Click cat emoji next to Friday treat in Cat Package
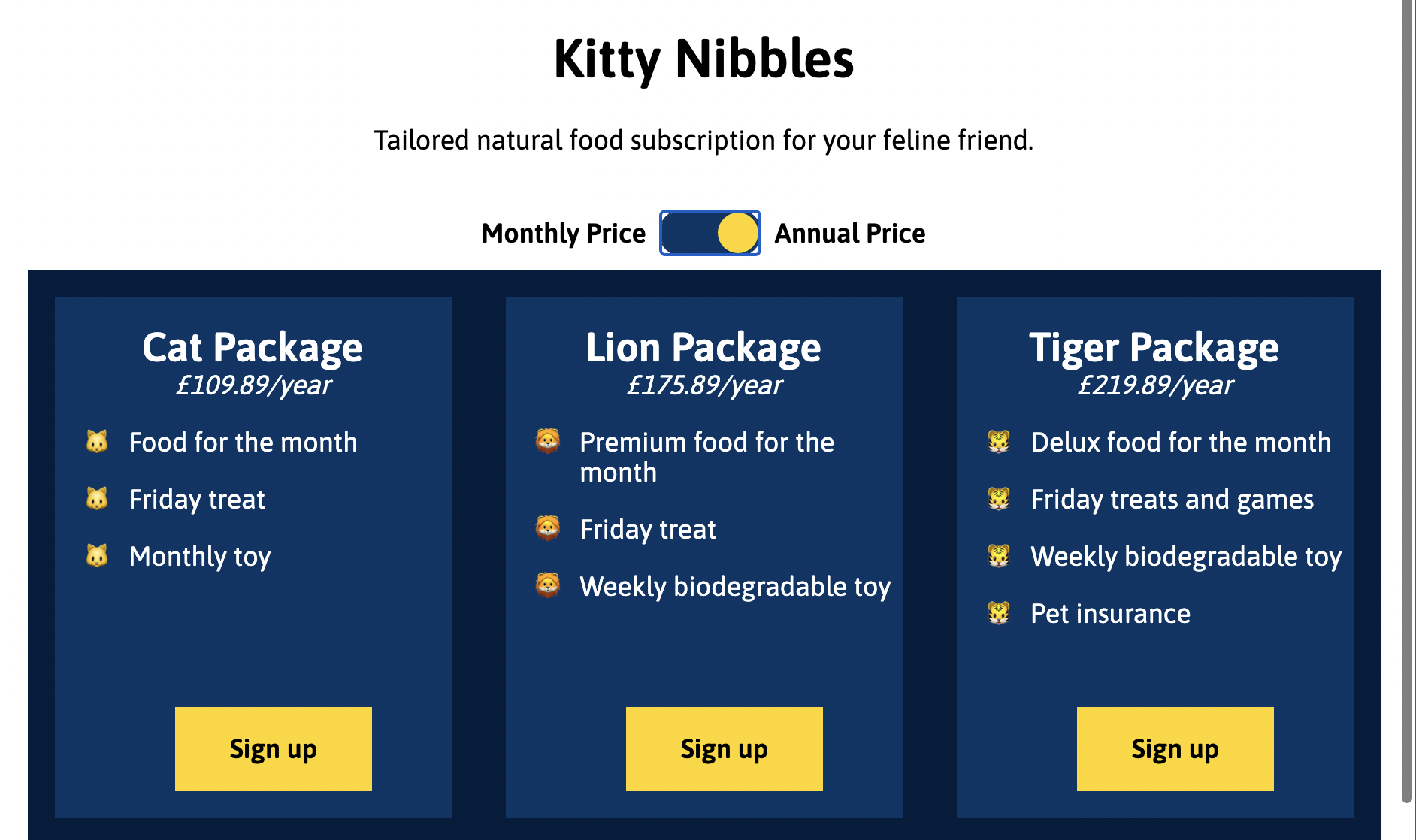The height and width of the screenshot is (840, 1416). click(x=97, y=498)
